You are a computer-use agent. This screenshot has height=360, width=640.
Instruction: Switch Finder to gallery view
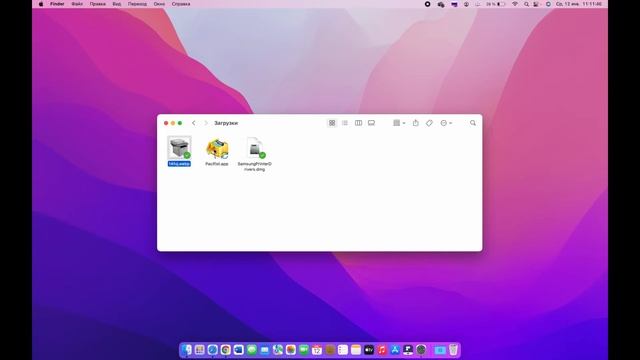click(371, 123)
